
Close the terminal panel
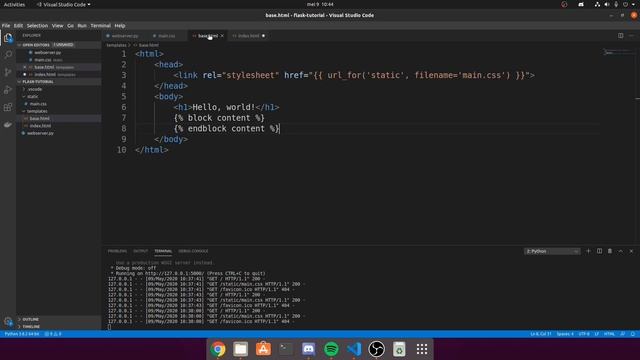[x=631, y=251]
